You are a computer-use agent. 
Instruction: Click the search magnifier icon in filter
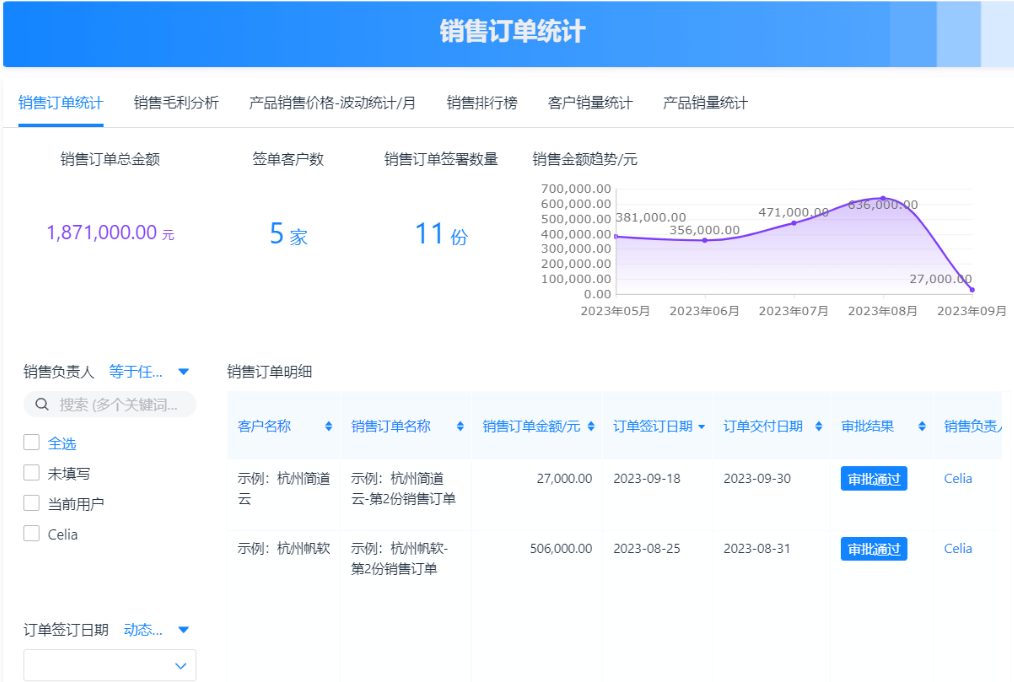click(42, 405)
